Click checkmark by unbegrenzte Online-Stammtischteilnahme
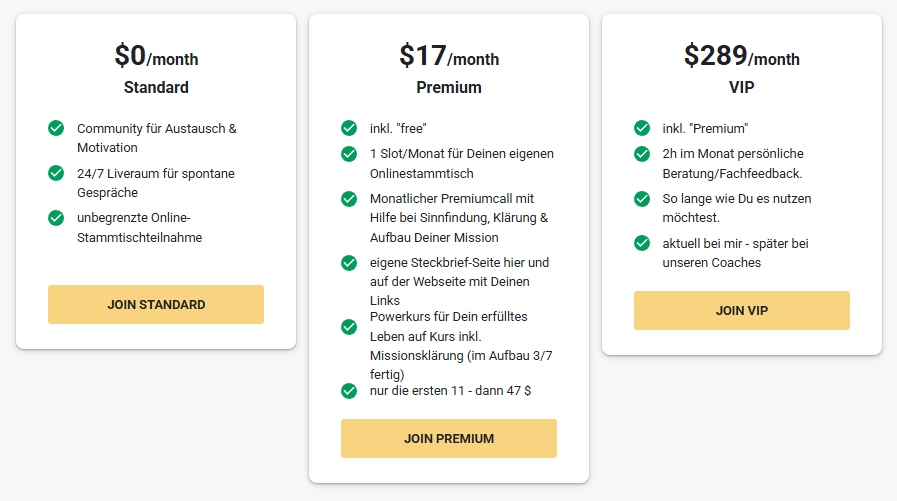 click(56, 217)
